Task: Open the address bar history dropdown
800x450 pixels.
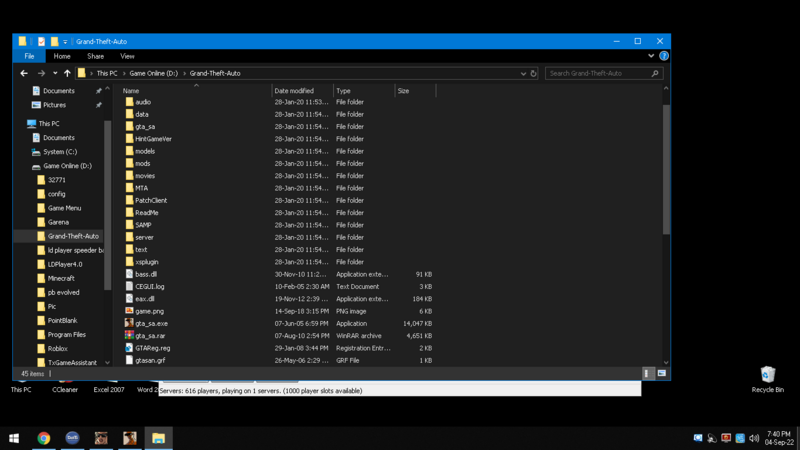Action: point(523,73)
